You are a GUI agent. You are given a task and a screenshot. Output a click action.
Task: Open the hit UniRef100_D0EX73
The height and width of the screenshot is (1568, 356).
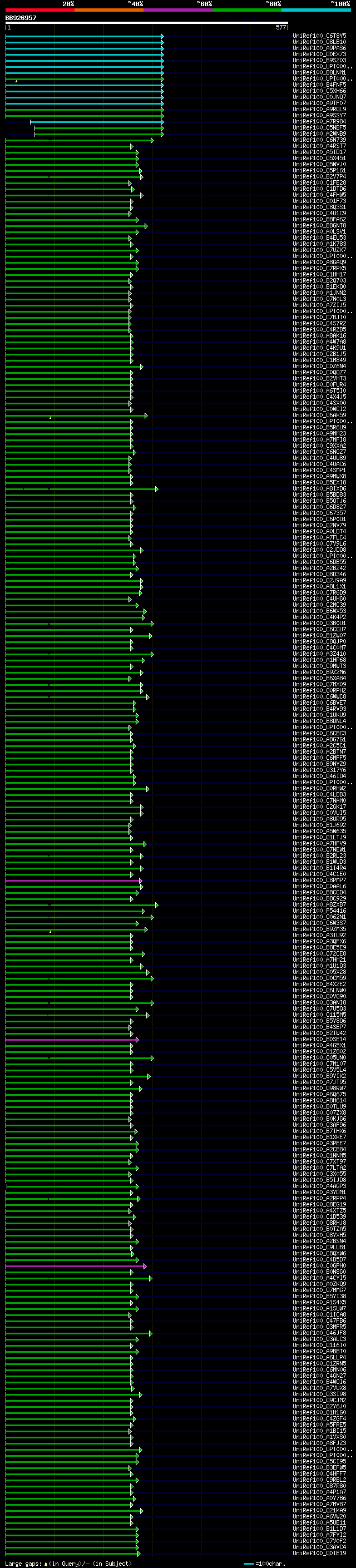(319, 54)
